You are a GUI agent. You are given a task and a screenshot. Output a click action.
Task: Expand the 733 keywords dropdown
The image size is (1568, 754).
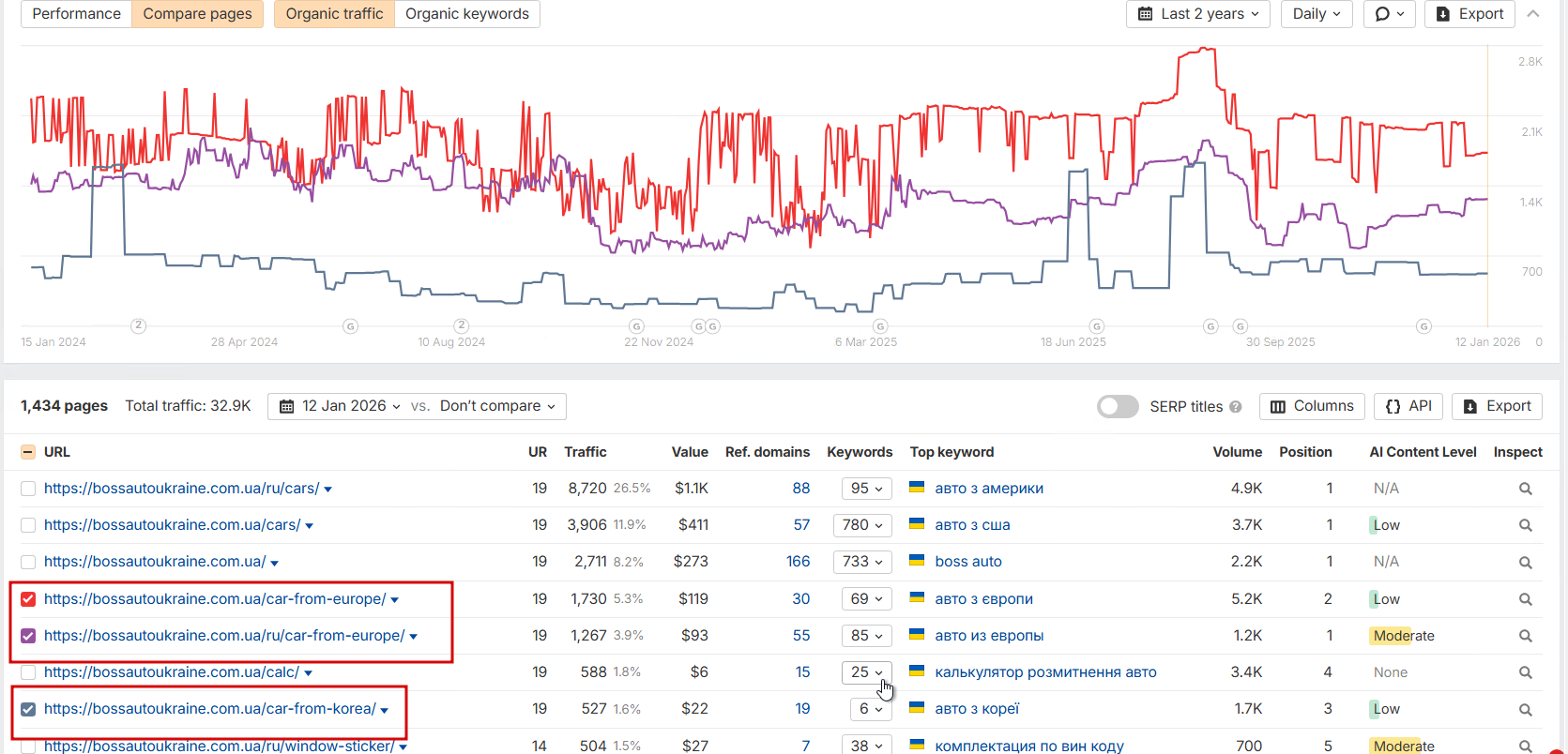(x=862, y=562)
